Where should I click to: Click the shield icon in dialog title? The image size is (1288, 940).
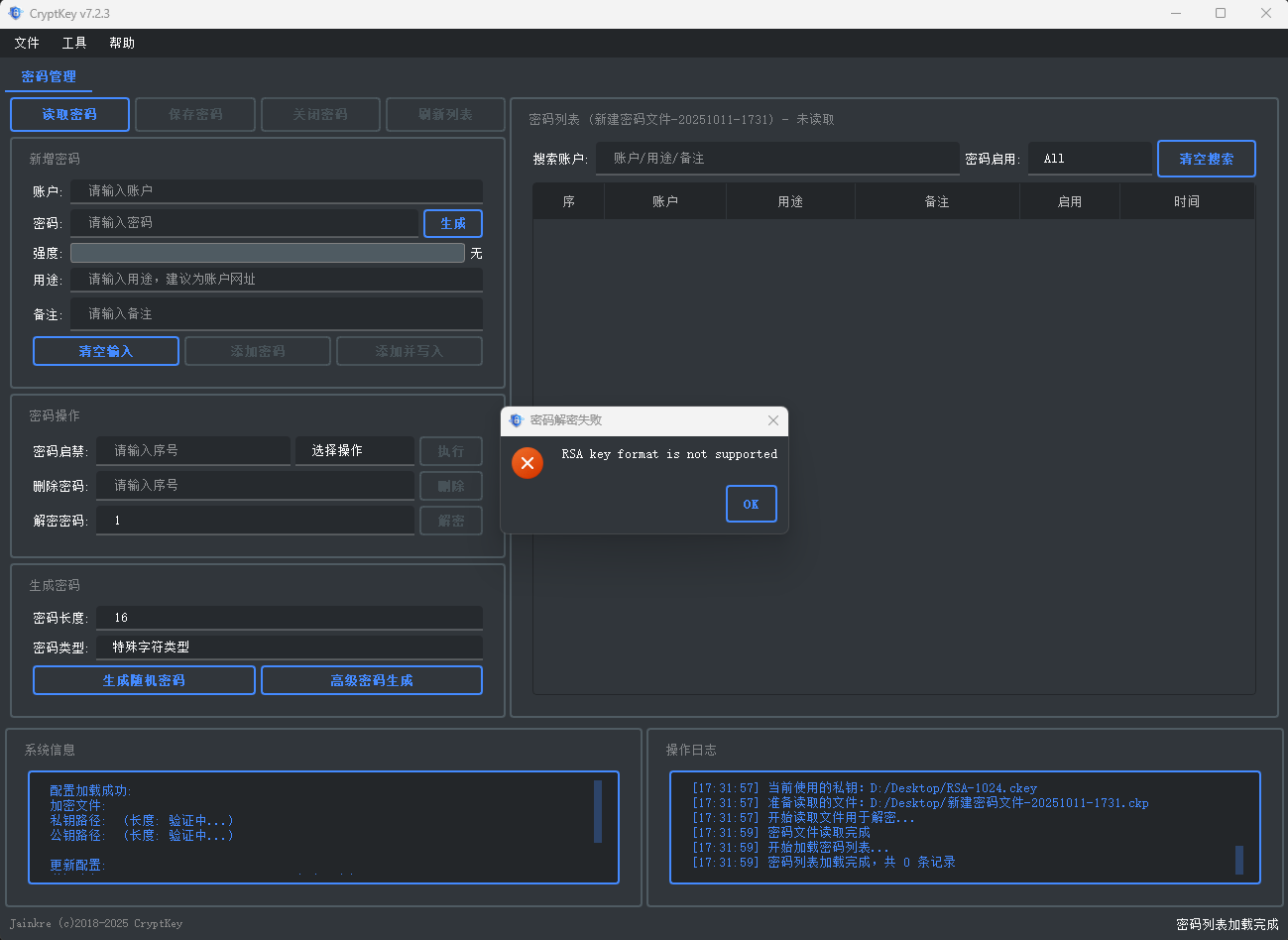pyautogui.click(x=516, y=420)
